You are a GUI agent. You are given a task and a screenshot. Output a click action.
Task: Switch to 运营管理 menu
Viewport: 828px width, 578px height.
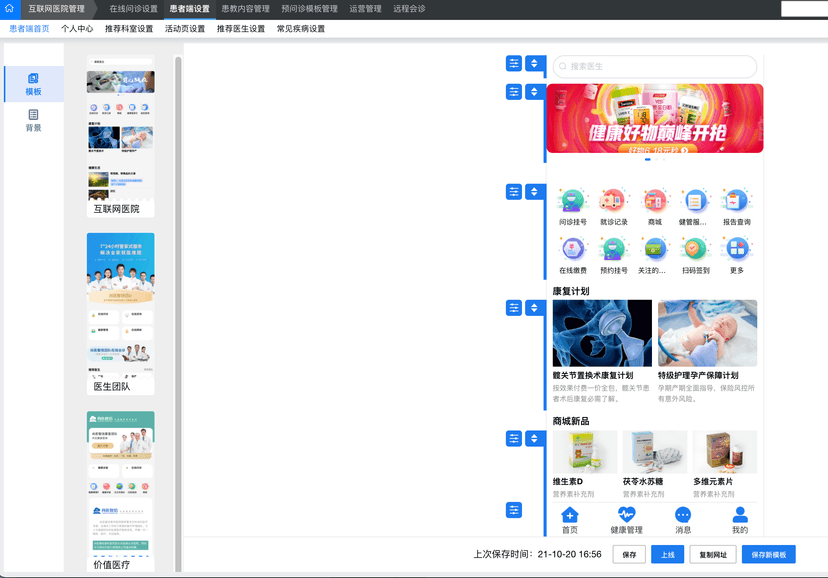(x=365, y=9)
